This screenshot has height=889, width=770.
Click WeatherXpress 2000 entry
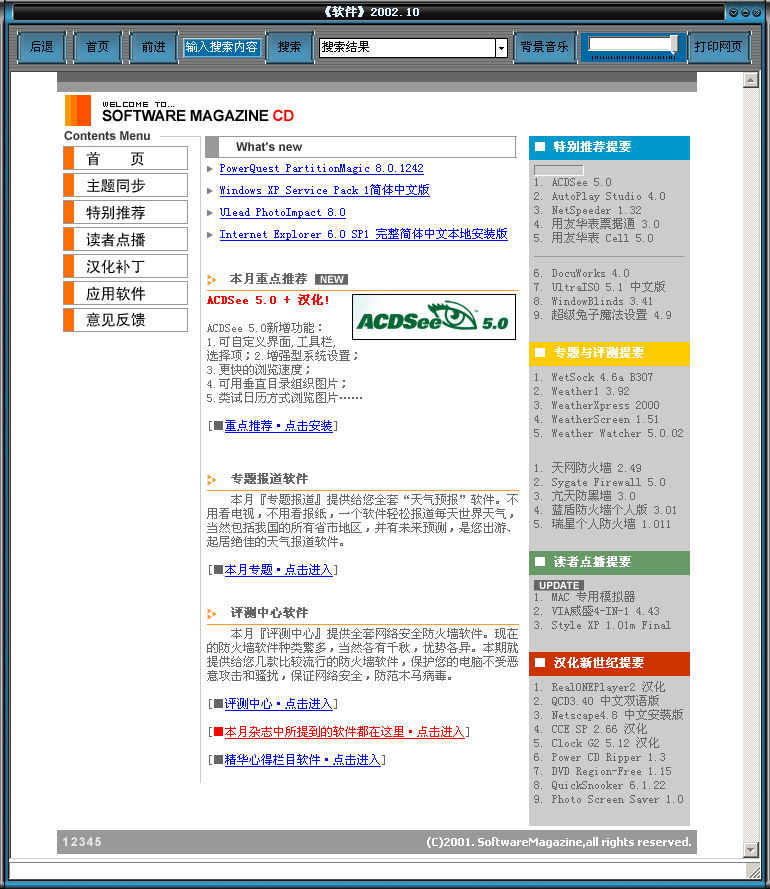pyautogui.click(x=606, y=405)
